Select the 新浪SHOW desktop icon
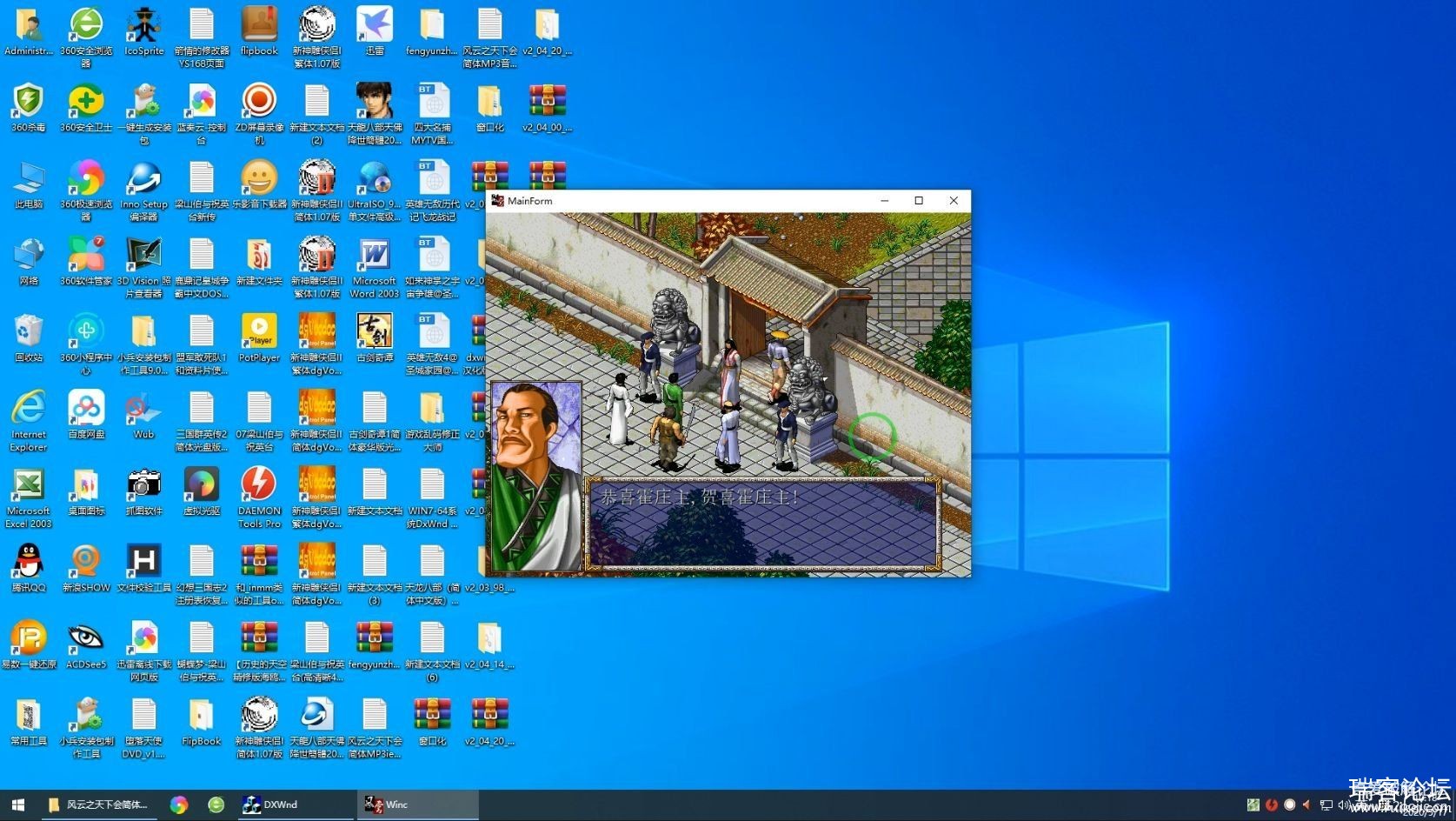This screenshot has height=821, width=1456. coord(86,567)
